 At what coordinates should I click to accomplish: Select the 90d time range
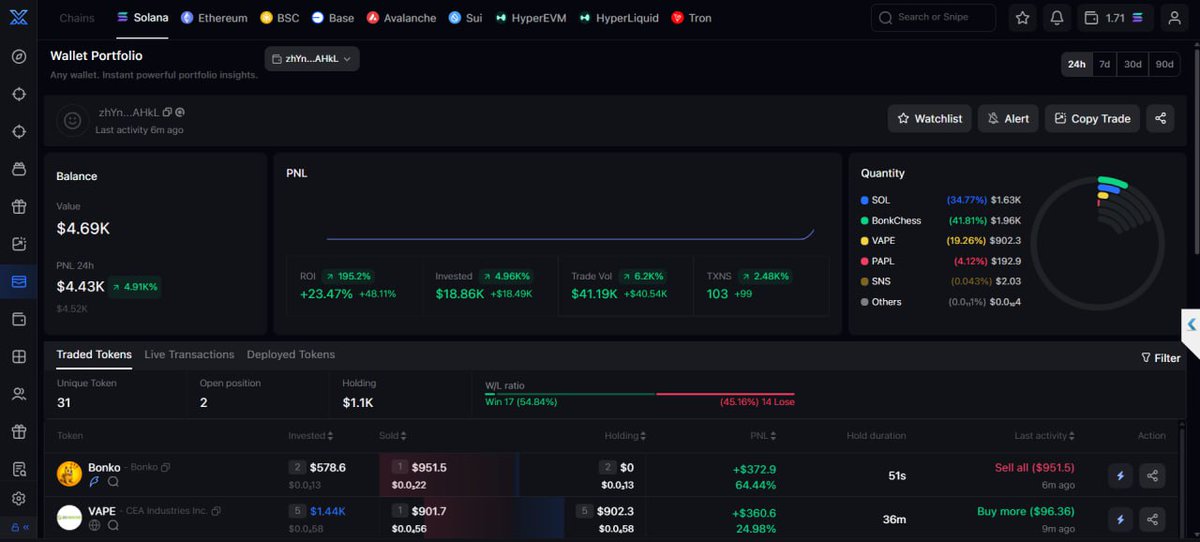(x=1164, y=64)
